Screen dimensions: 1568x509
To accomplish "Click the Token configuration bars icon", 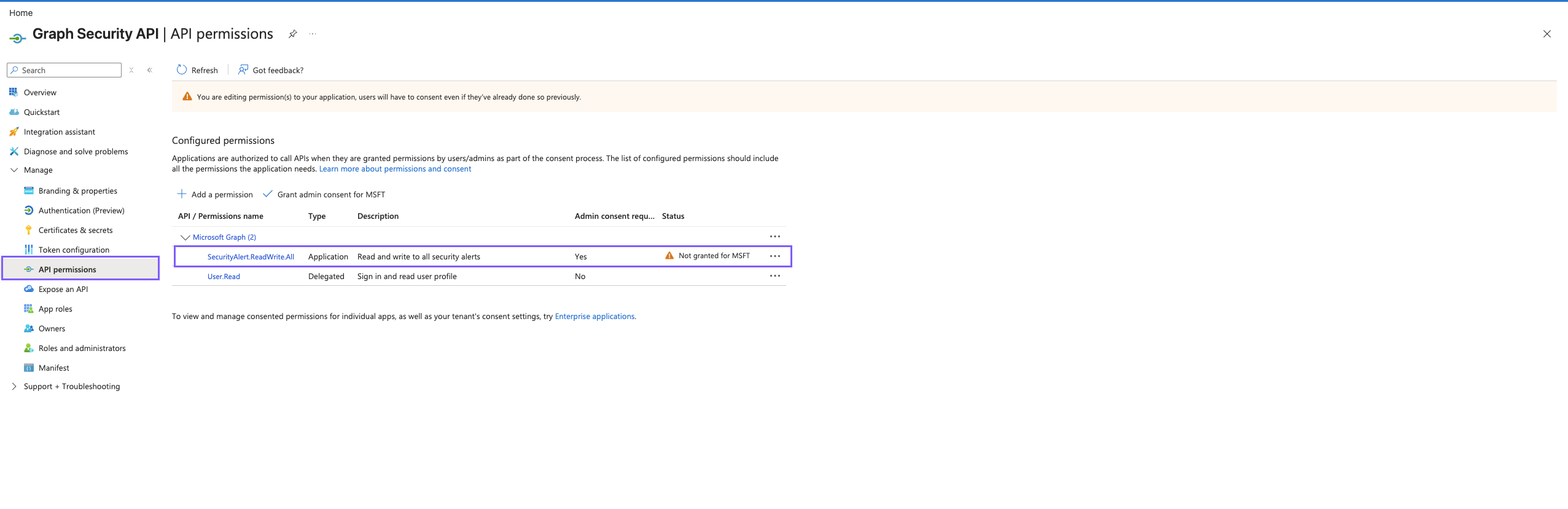I will click(x=28, y=250).
